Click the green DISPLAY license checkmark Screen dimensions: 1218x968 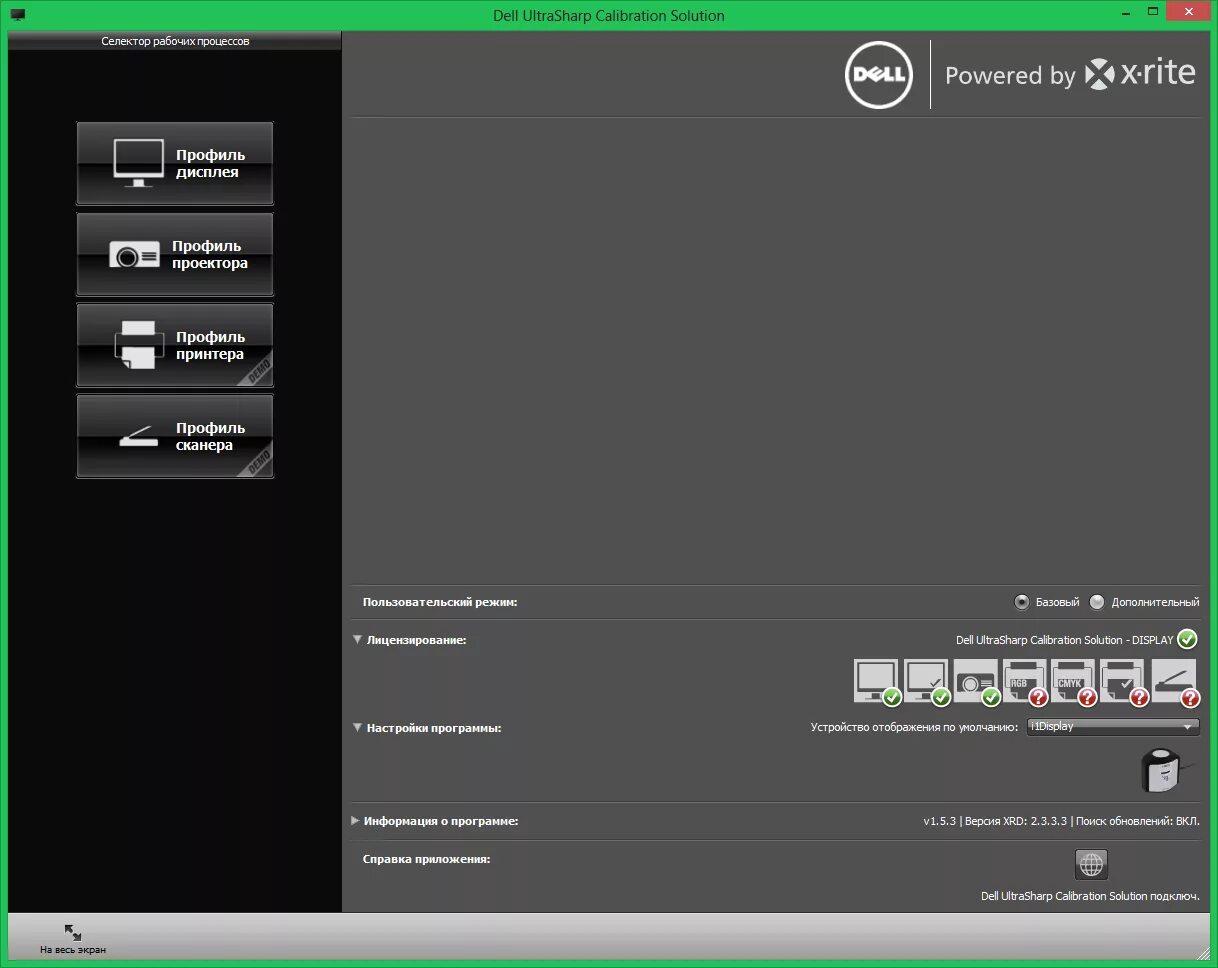pyautogui.click(x=1187, y=640)
